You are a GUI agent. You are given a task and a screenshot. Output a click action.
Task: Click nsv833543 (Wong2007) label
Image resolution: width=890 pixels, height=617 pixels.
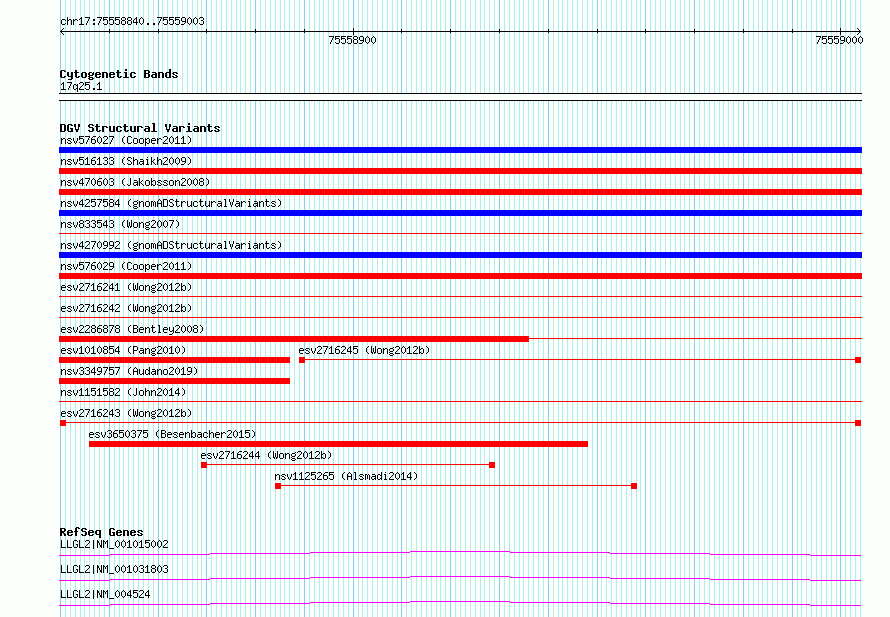[x=120, y=224]
